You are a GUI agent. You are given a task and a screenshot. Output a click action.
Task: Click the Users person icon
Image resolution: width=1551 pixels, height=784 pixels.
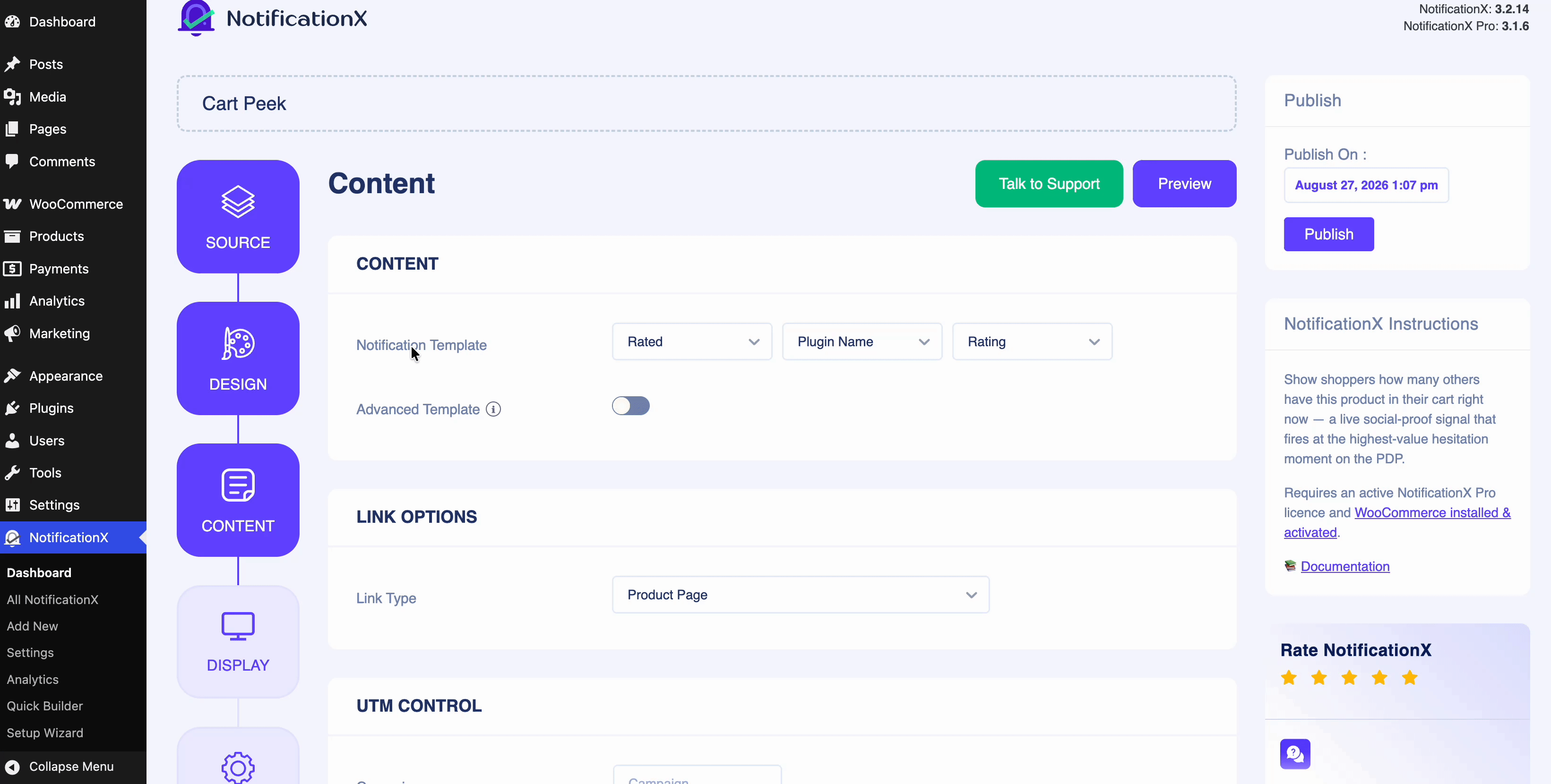(x=13, y=441)
